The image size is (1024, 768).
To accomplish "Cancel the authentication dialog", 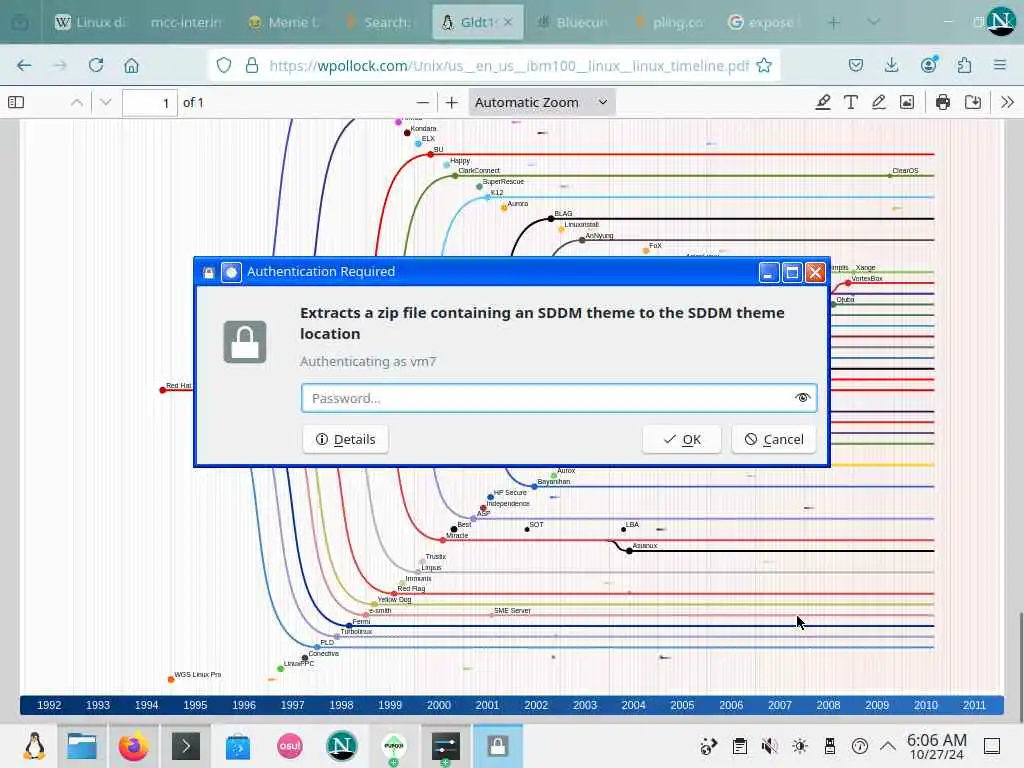I will 774,440.
